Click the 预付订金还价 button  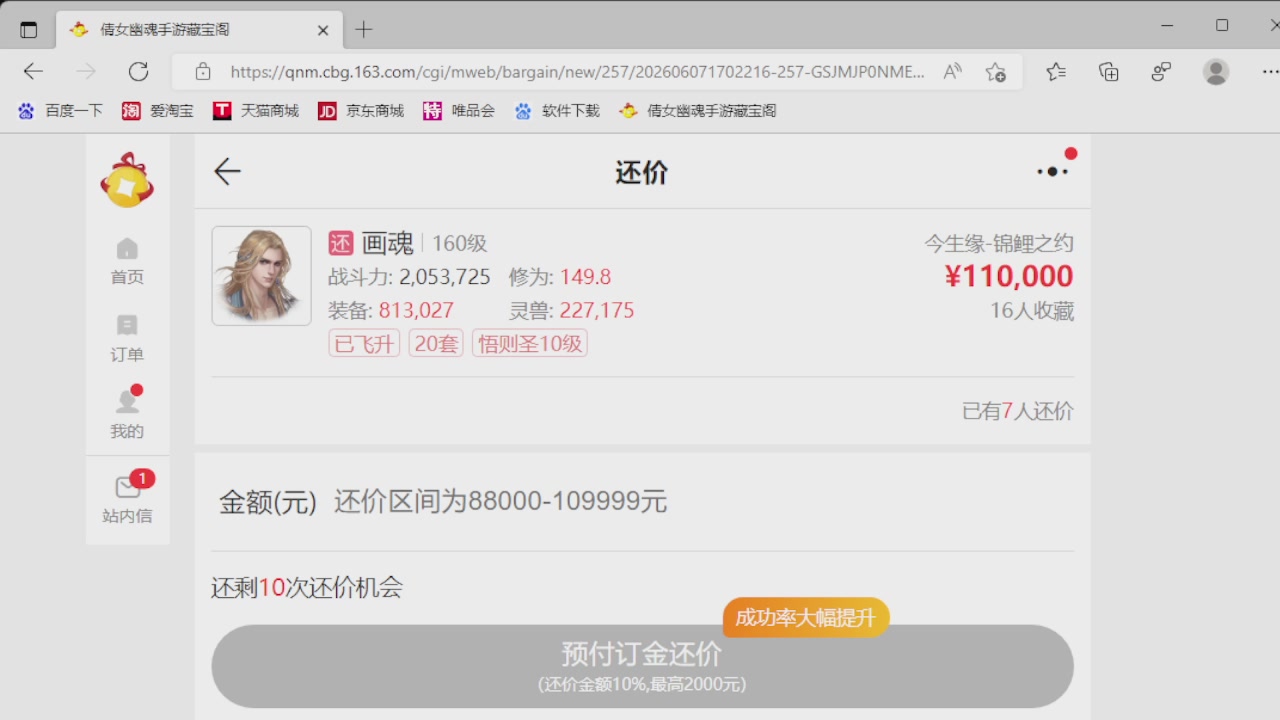(642, 666)
